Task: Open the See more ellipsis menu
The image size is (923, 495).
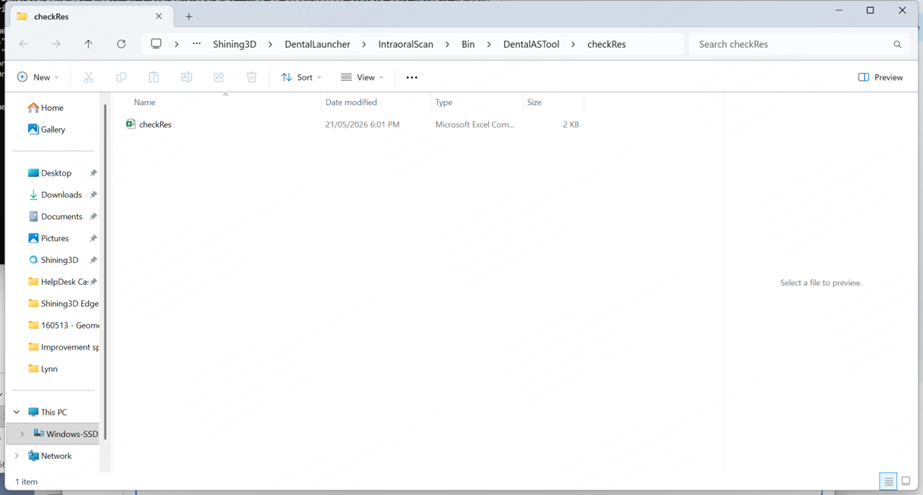Action: (411, 77)
